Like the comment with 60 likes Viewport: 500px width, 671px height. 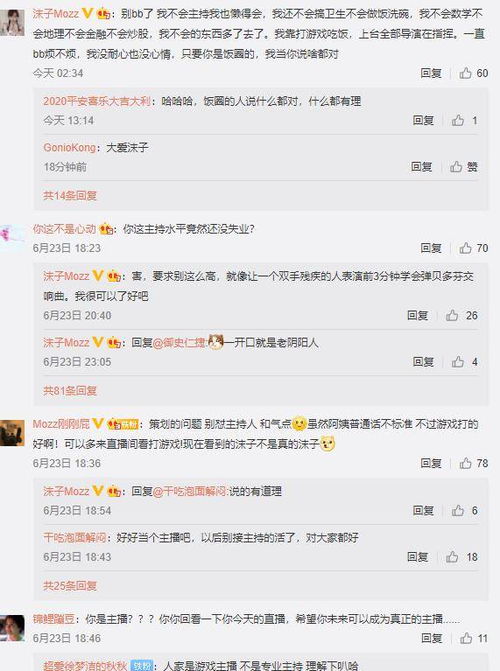coord(473,73)
